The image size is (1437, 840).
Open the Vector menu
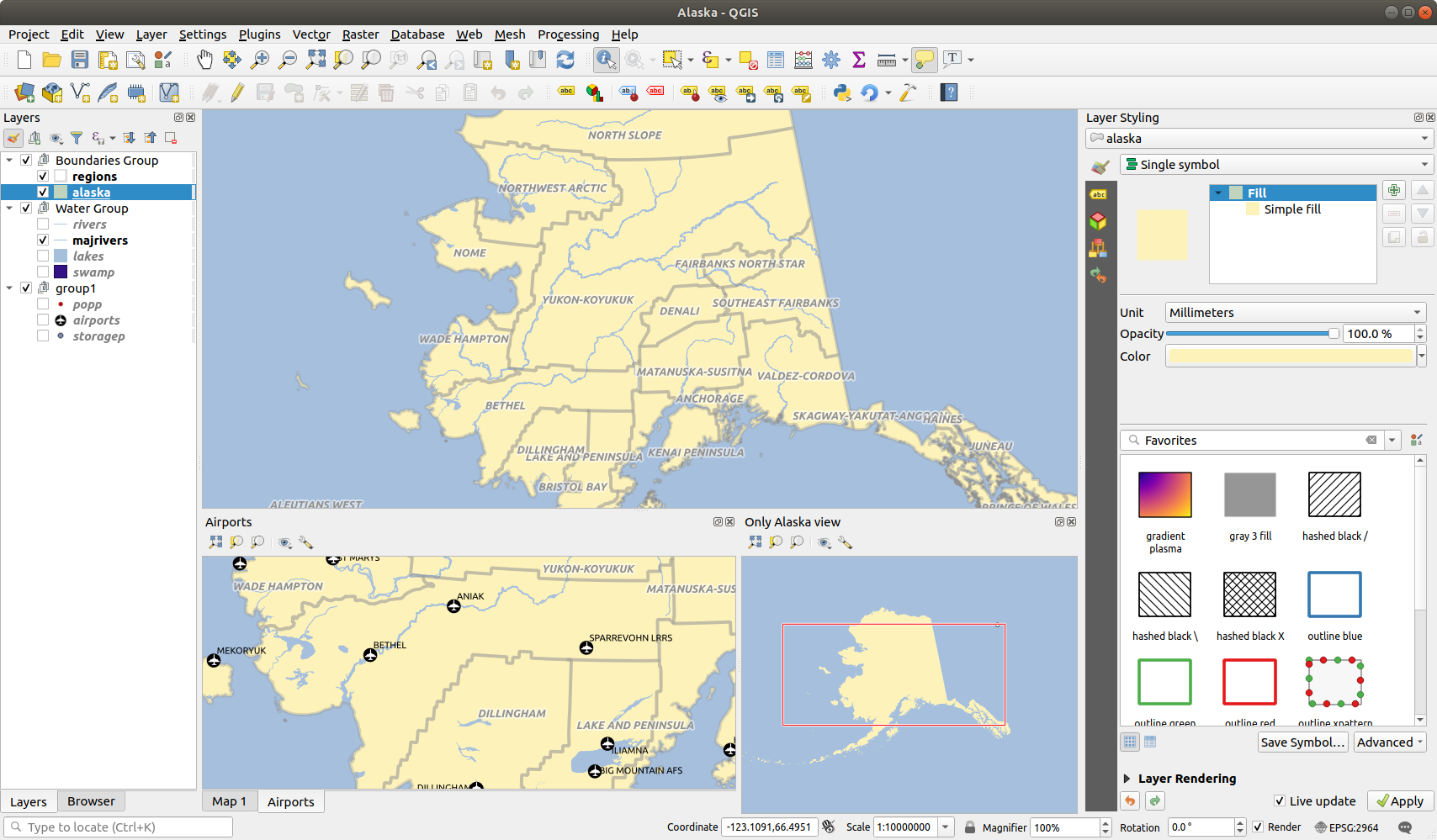pyautogui.click(x=311, y=34)
